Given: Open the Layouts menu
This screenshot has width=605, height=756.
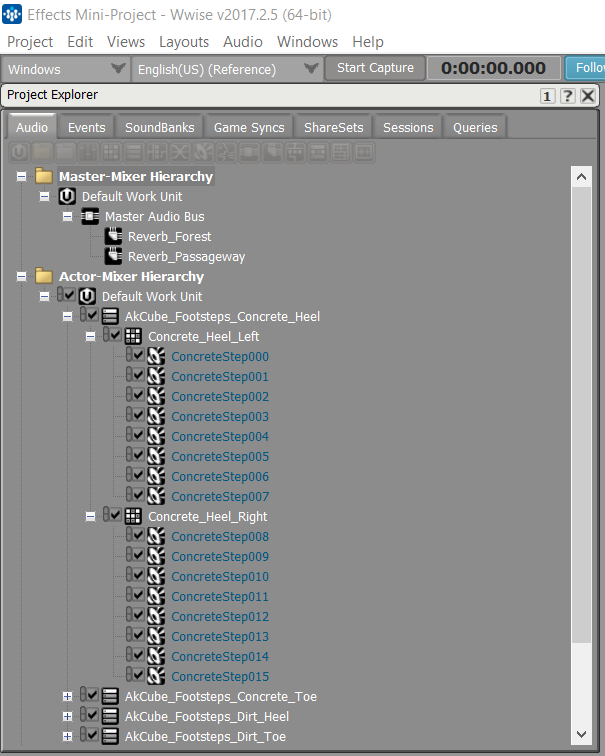Looking at the screenshot, I should (184, 42).
